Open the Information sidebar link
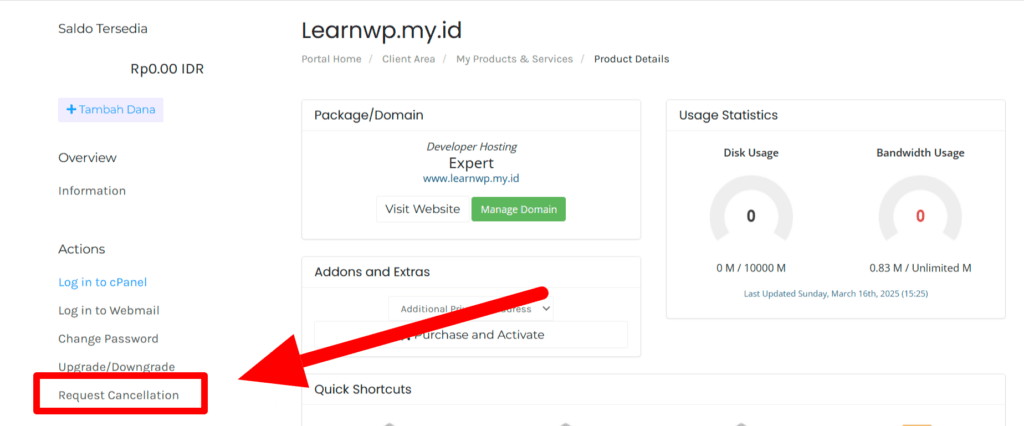This screenshot has width=1024, height=426. (92, 191)
